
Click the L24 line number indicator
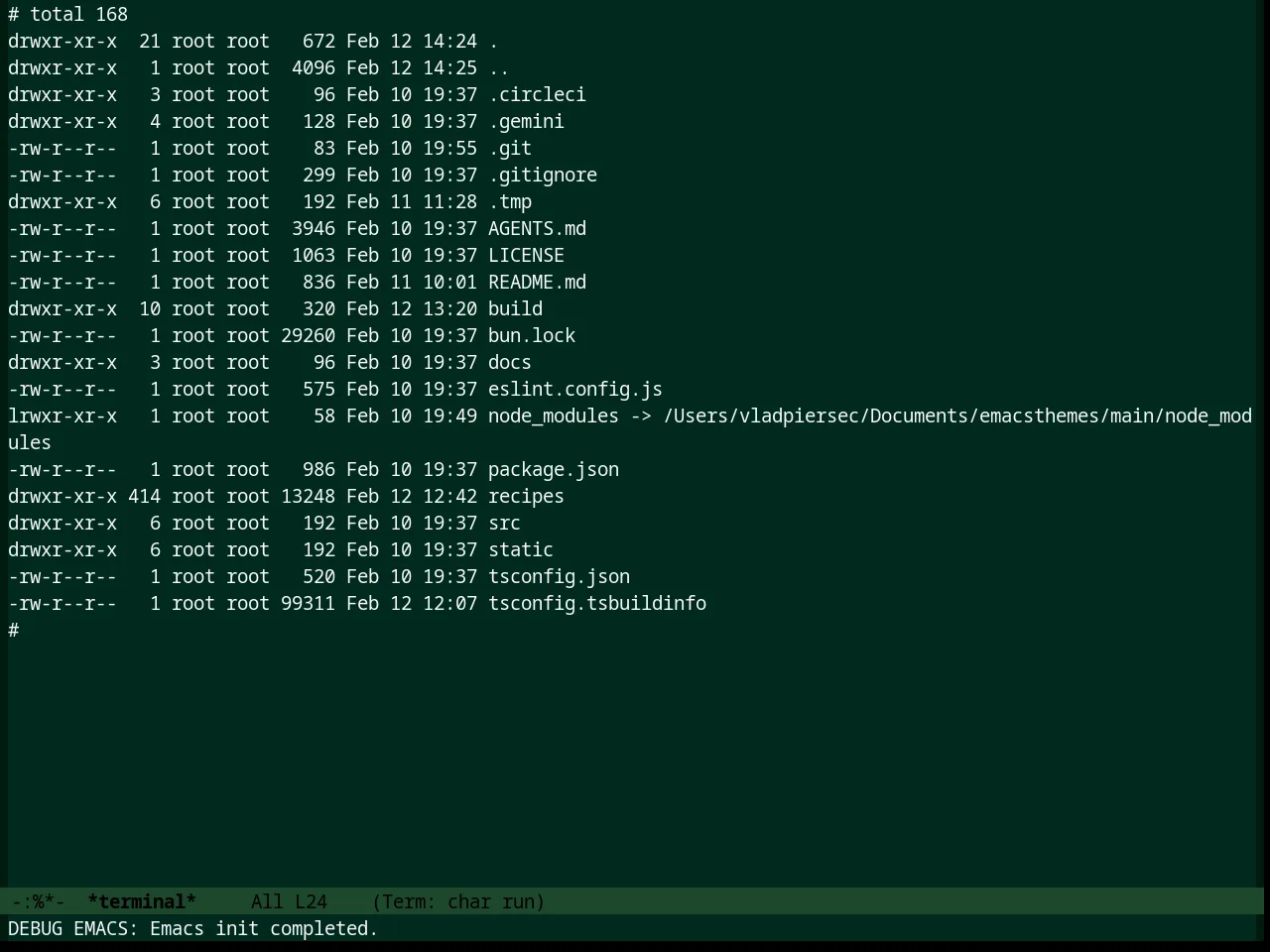coord(311,901)
